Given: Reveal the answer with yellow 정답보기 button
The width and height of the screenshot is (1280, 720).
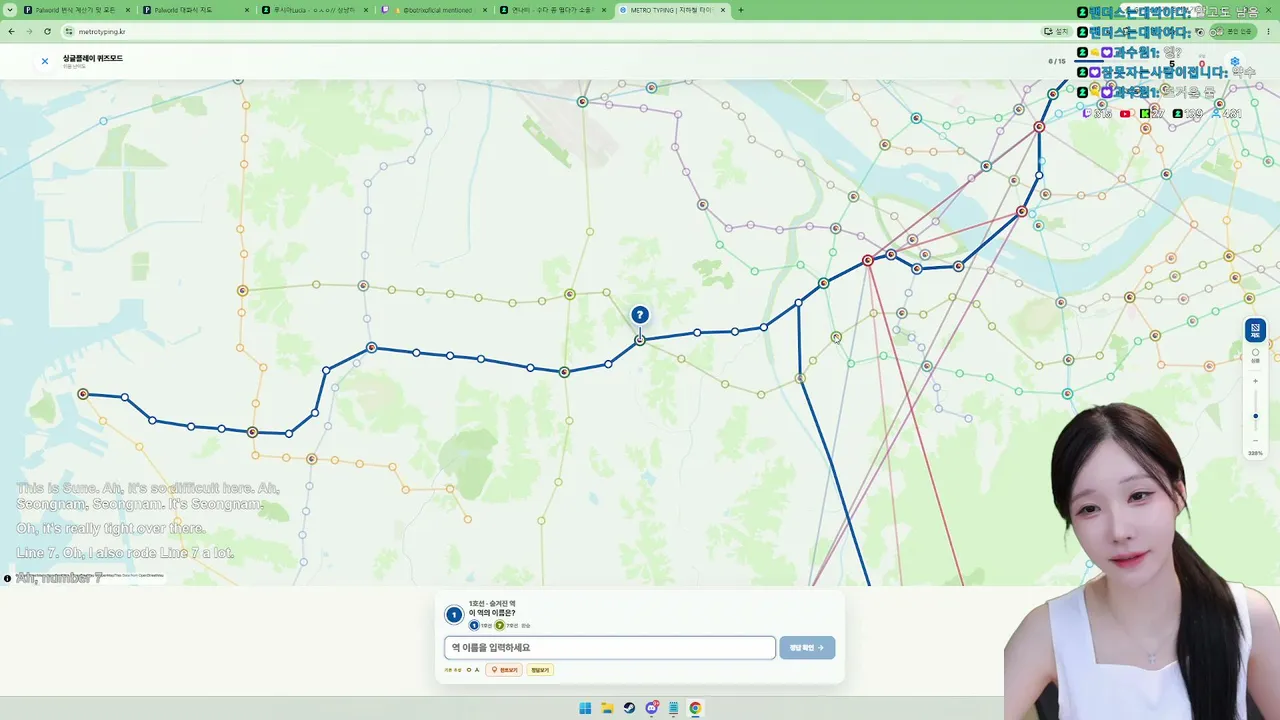Looking at the screenshot, I should pyautogui.click(x=540, y=670).
